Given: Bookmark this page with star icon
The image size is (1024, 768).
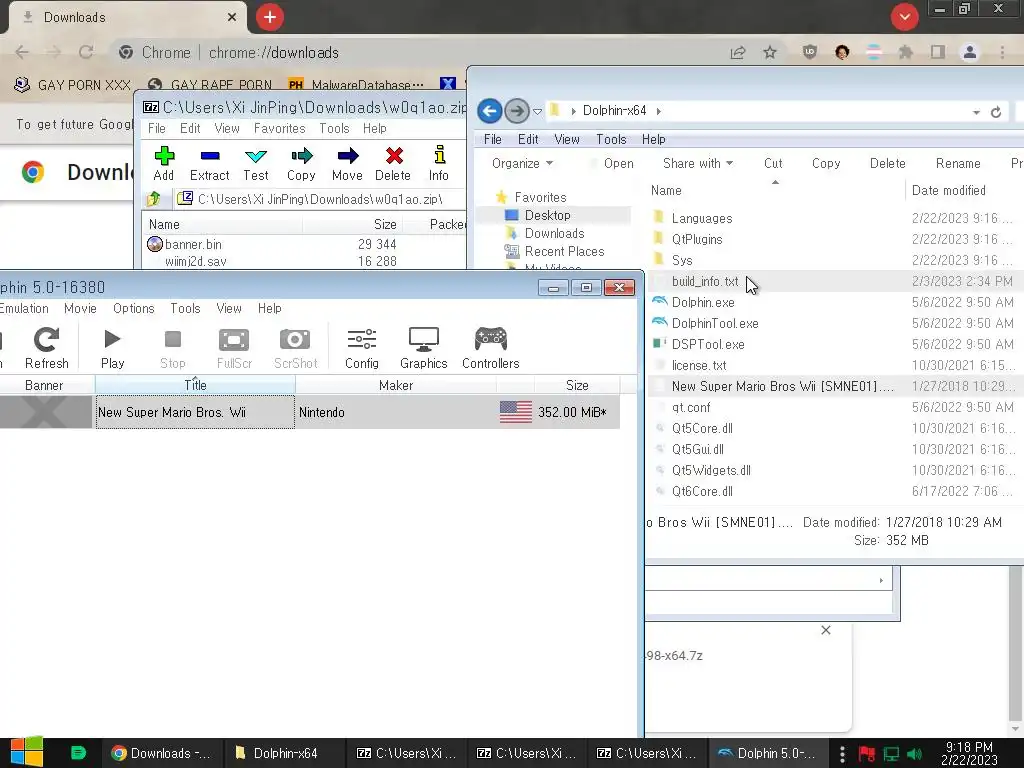Looking at the screenshot, I should 770,52.
